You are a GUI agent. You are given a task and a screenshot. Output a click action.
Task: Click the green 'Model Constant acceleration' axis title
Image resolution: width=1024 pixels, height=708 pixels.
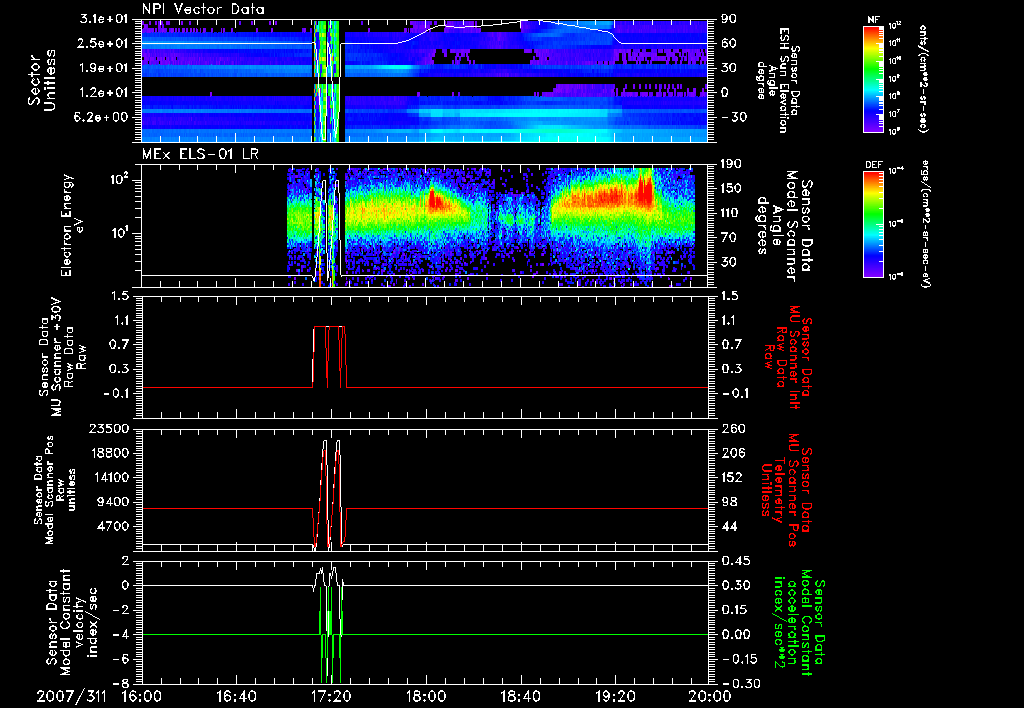799,623
